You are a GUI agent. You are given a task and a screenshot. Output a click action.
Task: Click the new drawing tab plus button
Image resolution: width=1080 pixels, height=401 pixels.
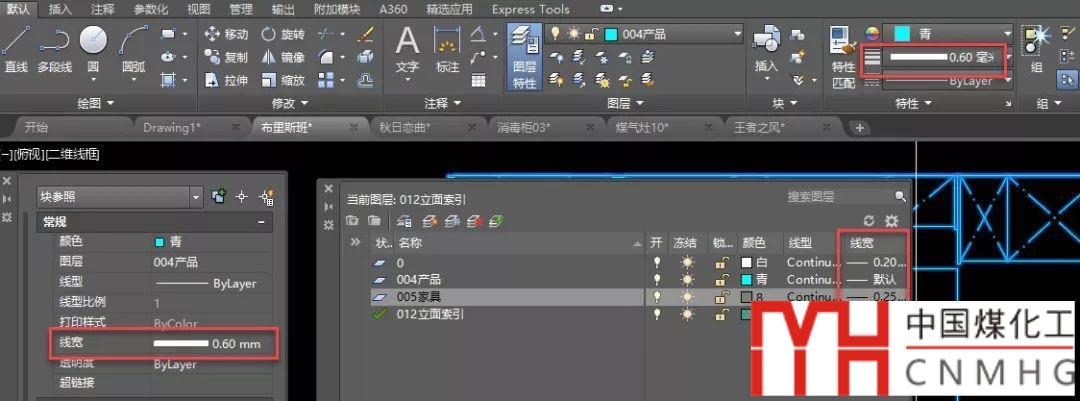pyautogui.click(x=859, y=127)
